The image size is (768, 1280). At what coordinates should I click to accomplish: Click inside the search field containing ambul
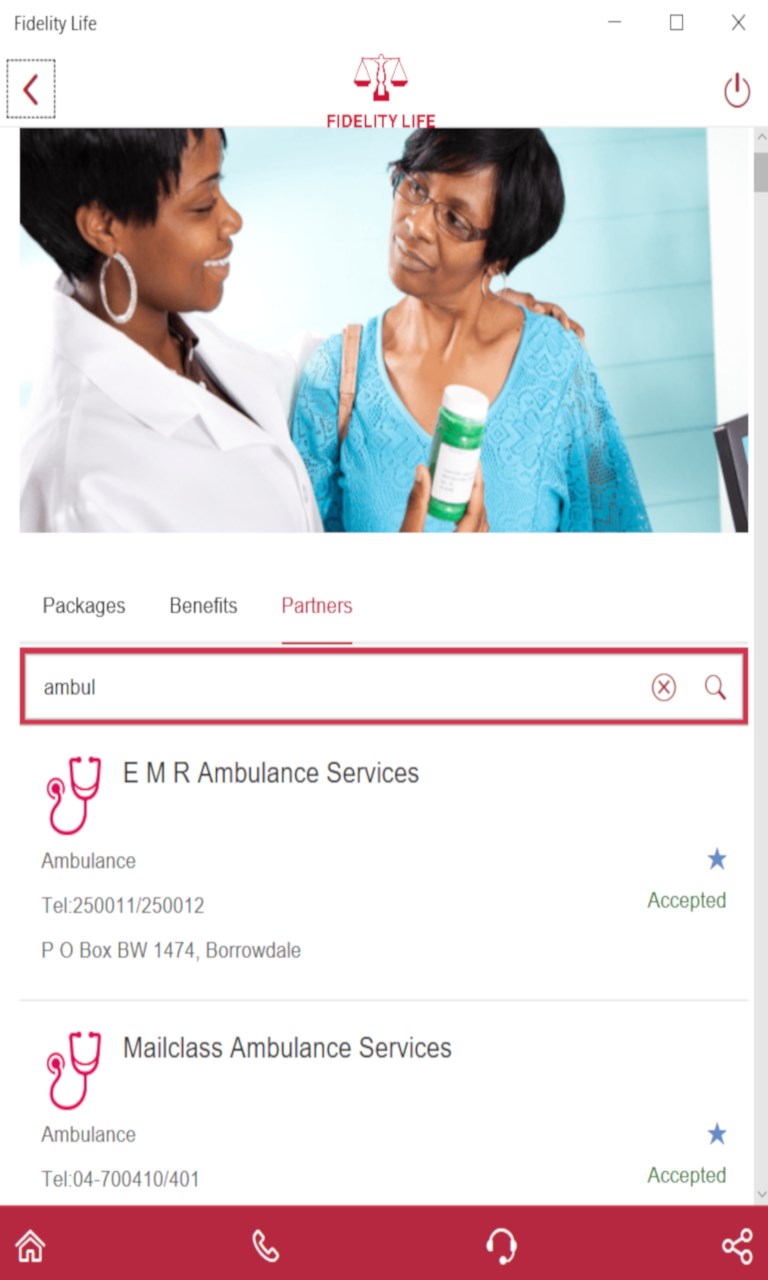(x=340, y=687)
